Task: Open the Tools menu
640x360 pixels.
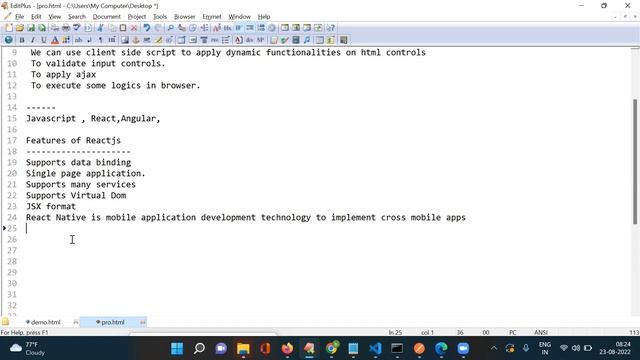Action: 160,17
